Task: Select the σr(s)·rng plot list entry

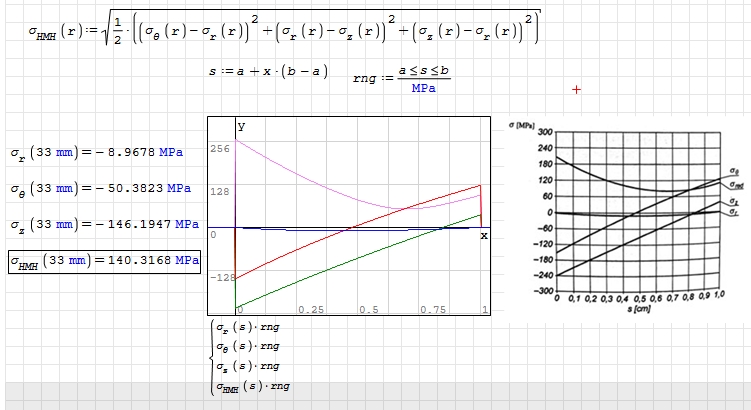Action: (x=252, y=326)
